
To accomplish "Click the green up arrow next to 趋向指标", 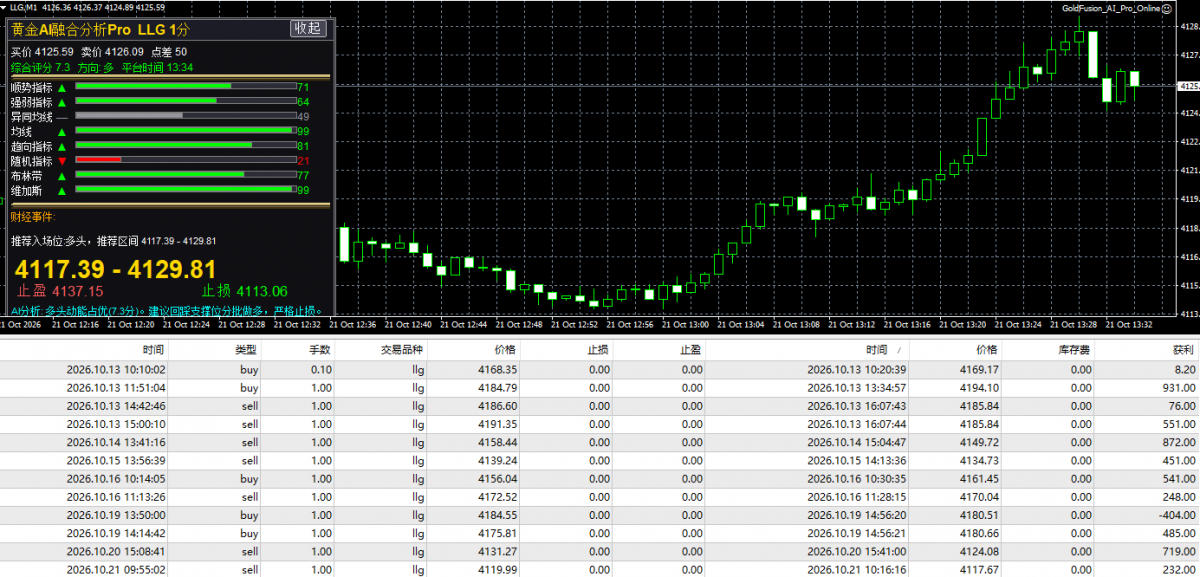I will pos(62,146).
